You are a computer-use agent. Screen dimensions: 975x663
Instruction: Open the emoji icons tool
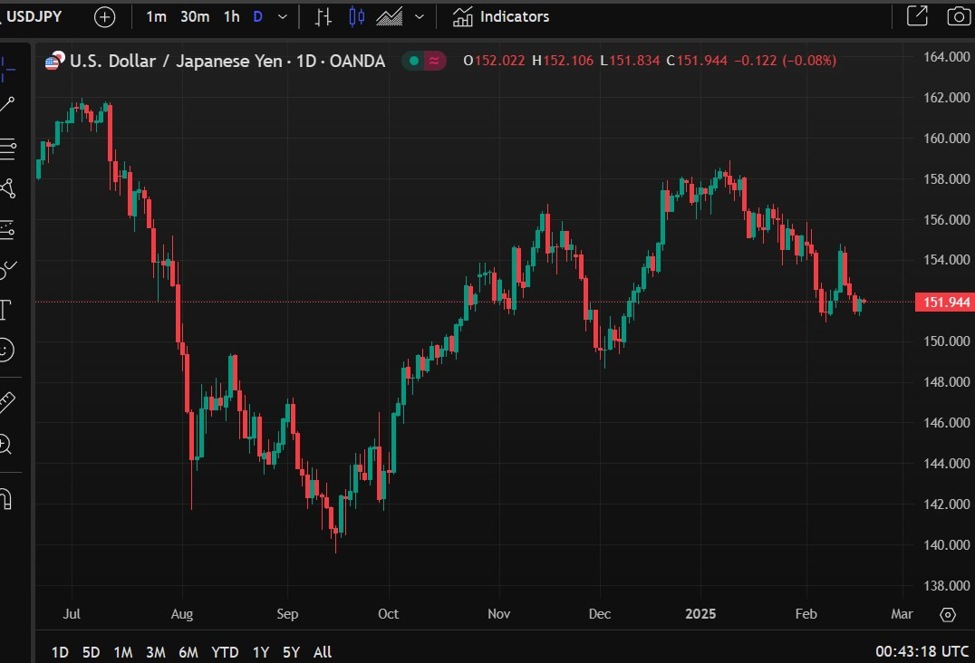point(6,350)
